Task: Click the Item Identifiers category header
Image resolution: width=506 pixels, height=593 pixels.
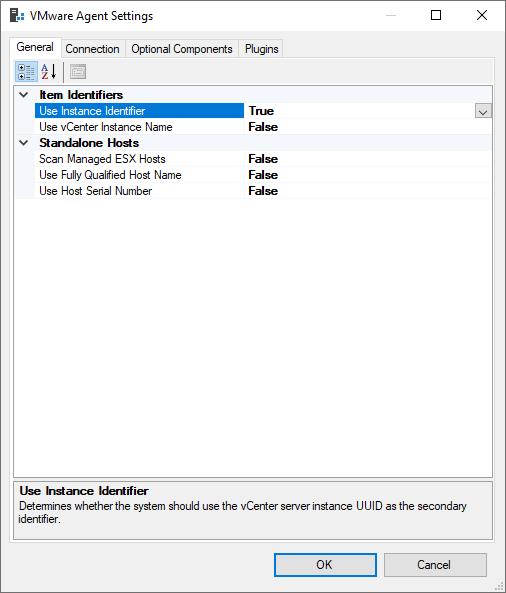Action: (81, 95)
